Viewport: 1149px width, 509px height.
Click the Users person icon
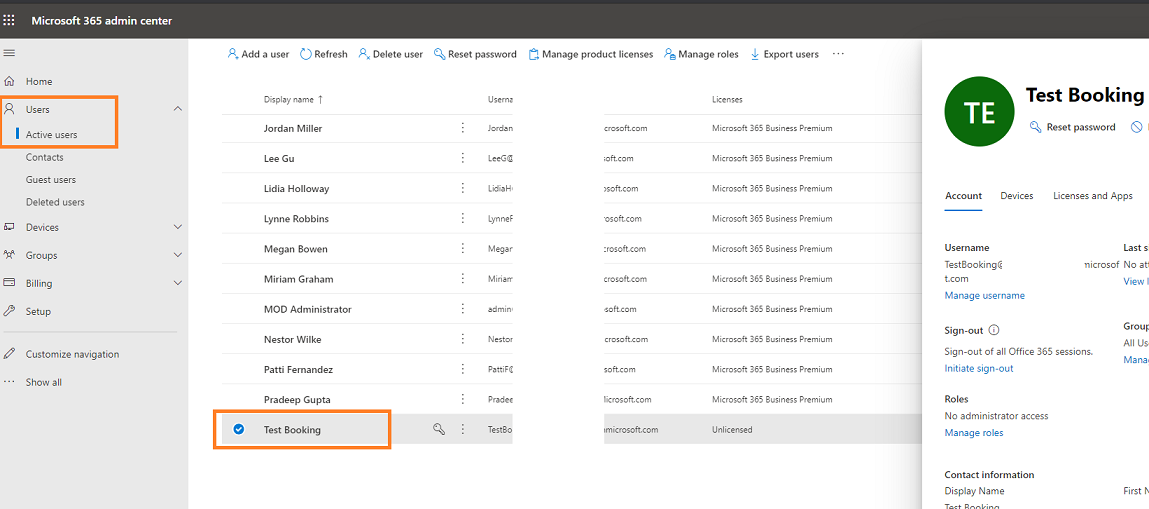coord(10,109)
